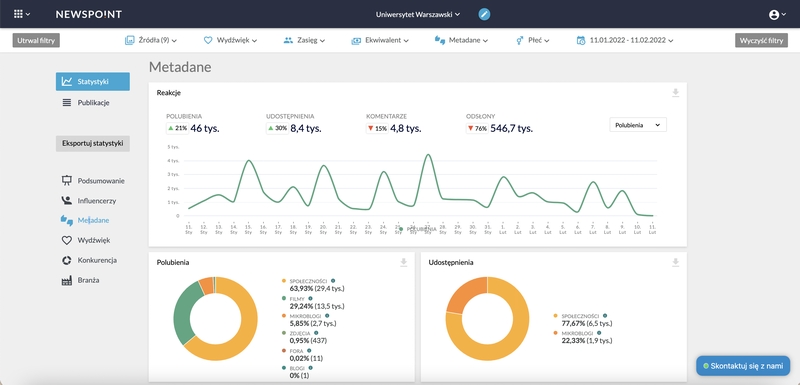Expand the date range 11.01.2022 - 11.02.2022
The height and width of the screenshot is (385, 800).
[x=625, y=40]
